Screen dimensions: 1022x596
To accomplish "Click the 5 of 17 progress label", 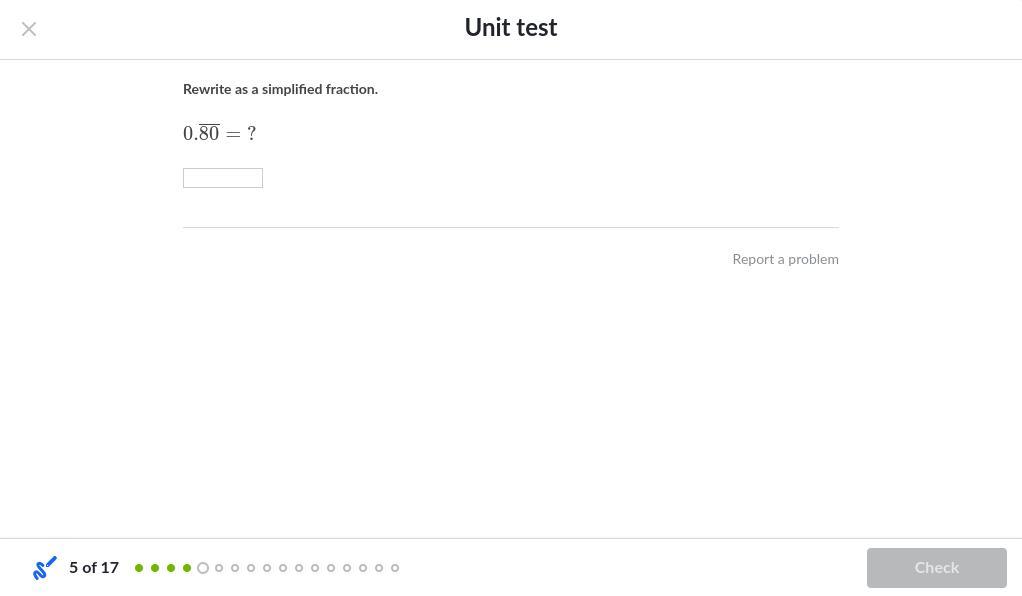I will [94, 568].
